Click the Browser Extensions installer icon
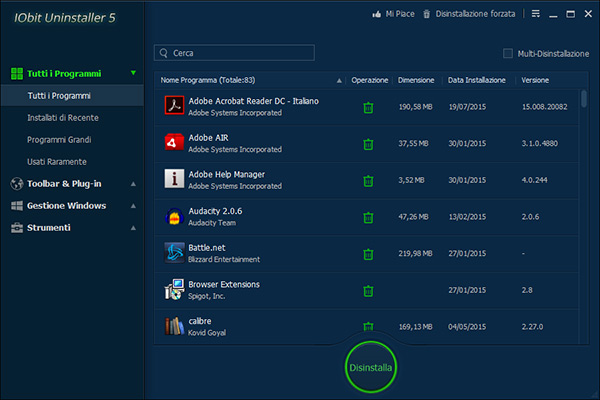 tap(174, 289)
